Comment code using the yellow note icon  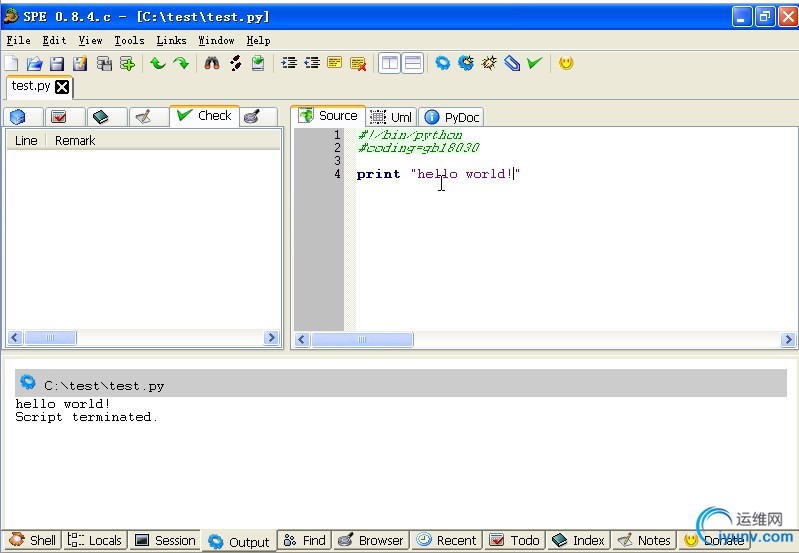point(335,63)
